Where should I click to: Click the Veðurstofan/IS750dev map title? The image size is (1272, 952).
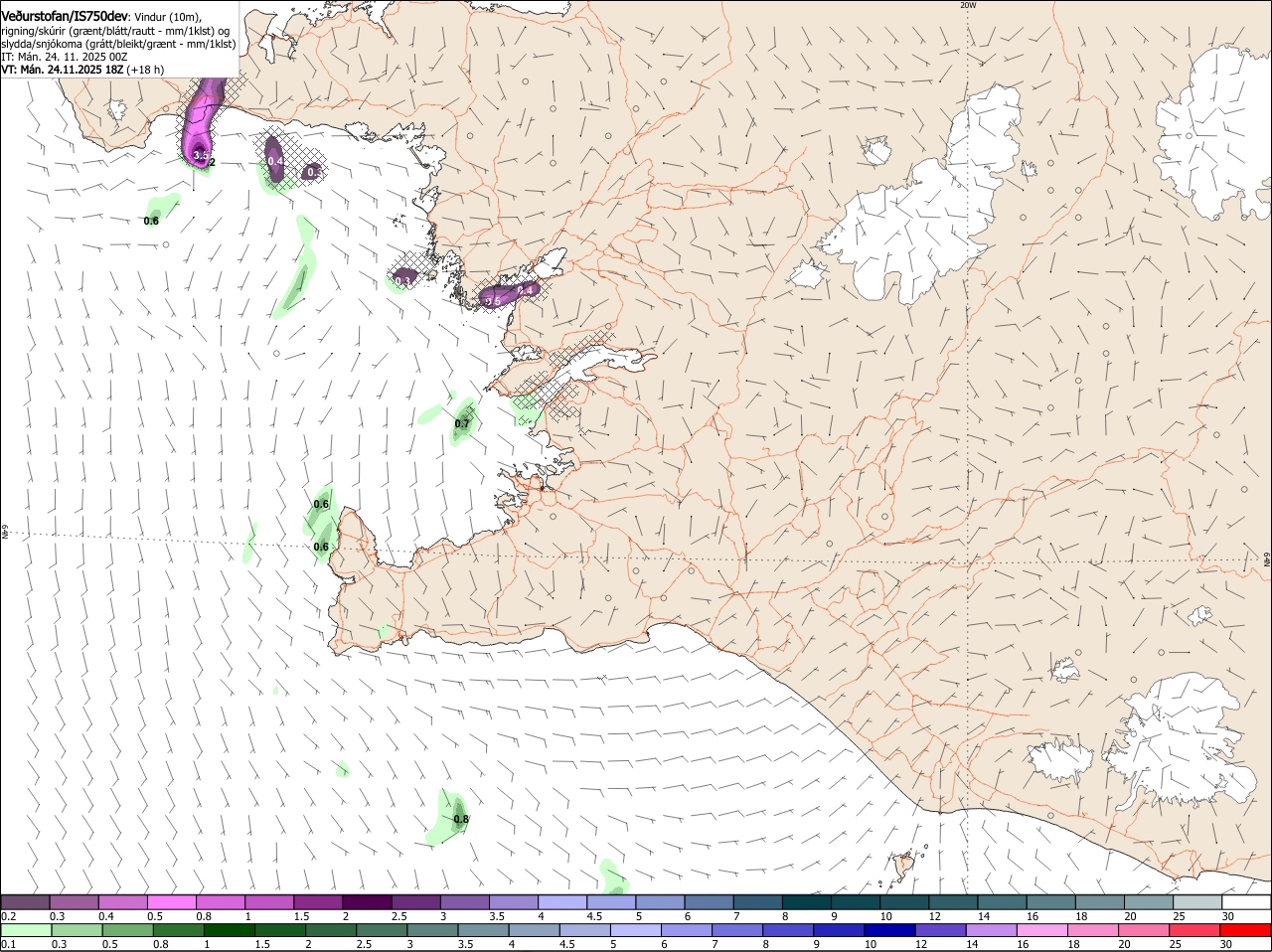(x=64, y=17)
